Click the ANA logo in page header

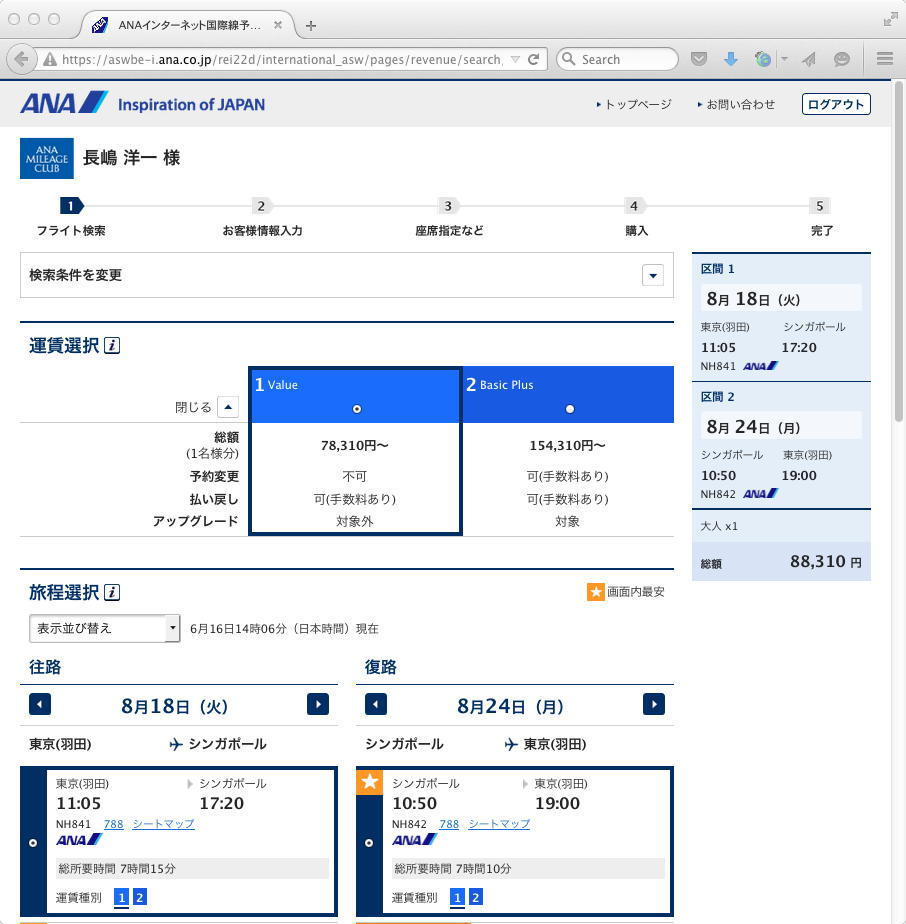(64, 104)
